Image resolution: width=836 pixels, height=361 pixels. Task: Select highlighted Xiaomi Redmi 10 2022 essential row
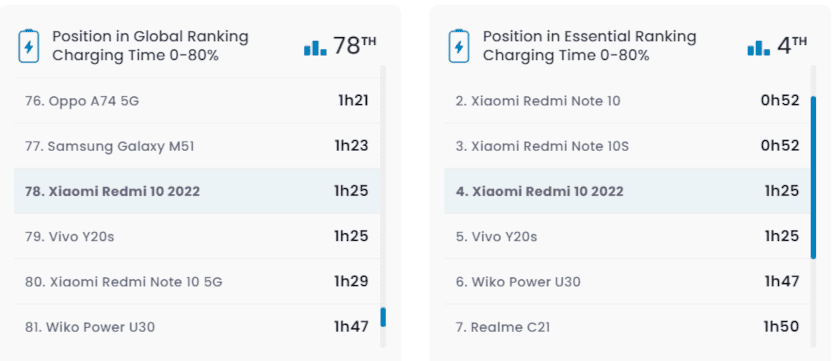627,191
